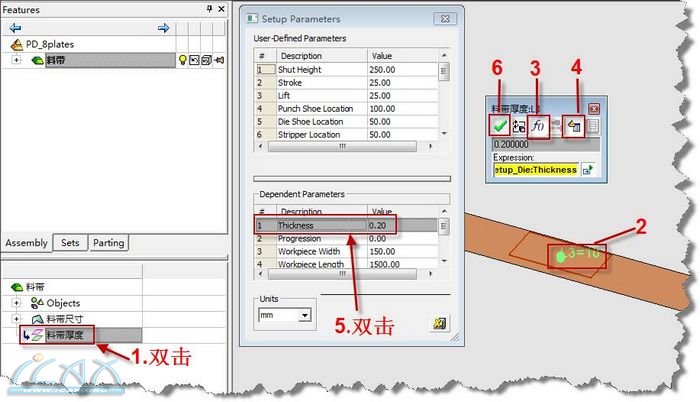Click Dependent Parameters scrollbar down arrow
Viewport: 700px width, 402px height.
(444, 261)
